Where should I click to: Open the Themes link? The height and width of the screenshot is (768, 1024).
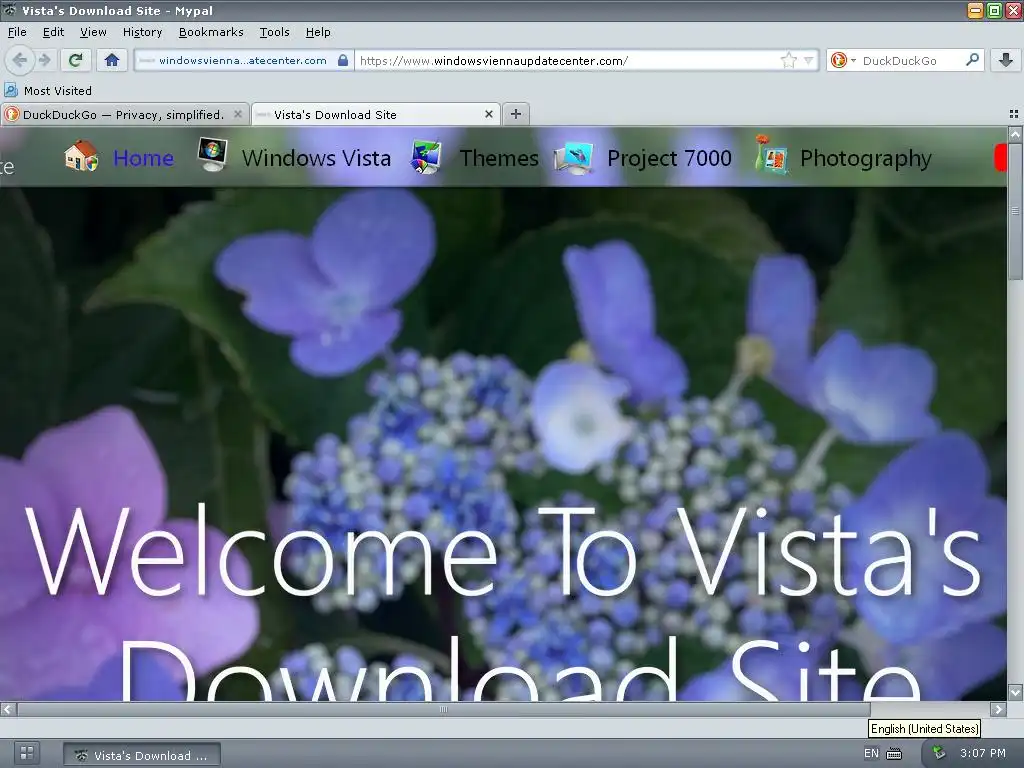pyautogui.click(x=500, y=158)
